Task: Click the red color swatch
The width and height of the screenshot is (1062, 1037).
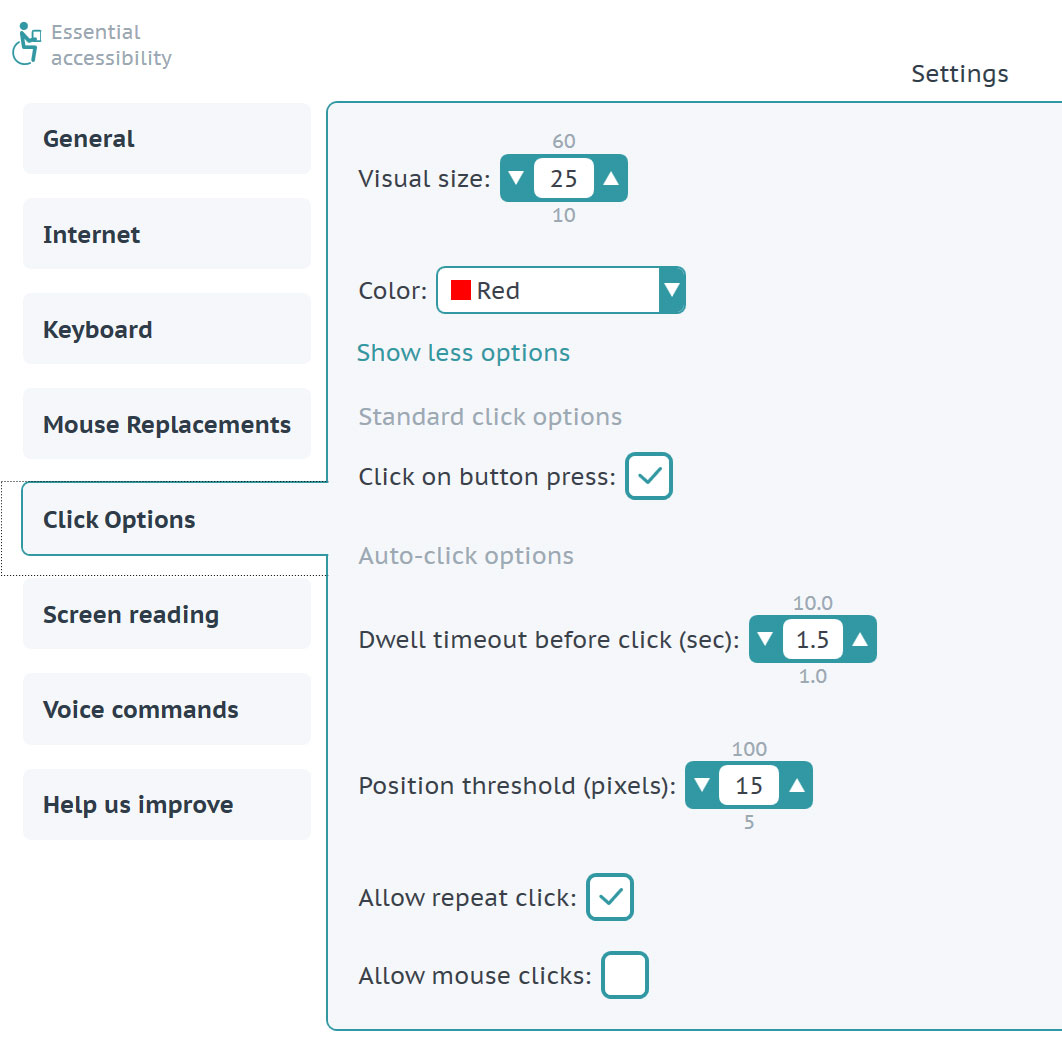Action: 461,290
